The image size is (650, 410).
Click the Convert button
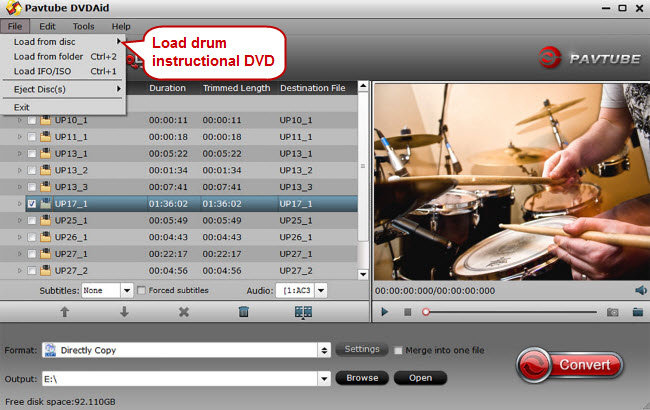pos(570,365)
